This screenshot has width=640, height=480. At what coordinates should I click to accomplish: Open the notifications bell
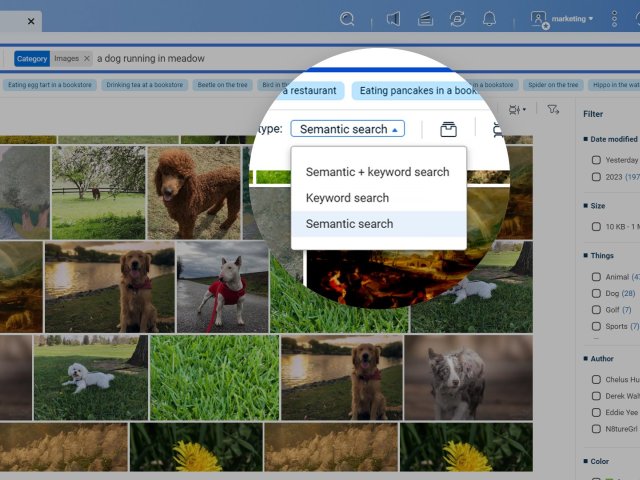(x=489, y=19)
